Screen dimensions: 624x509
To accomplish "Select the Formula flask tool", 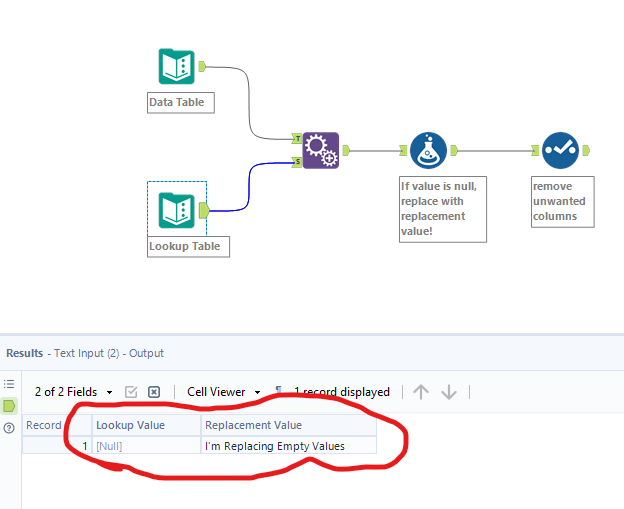I will pyautogui.click(x=428, y=150).
